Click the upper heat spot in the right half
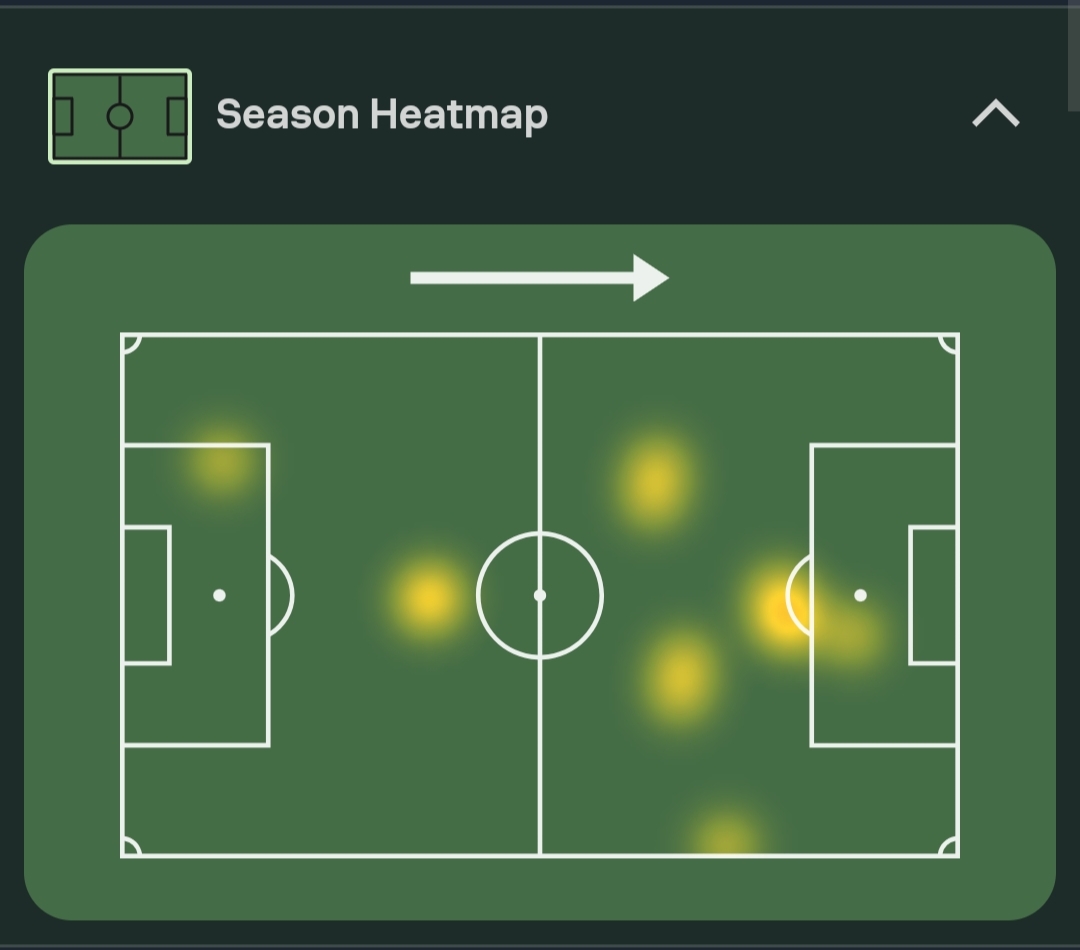Viewport: 1080px width, 950px height. click(654, 482)
